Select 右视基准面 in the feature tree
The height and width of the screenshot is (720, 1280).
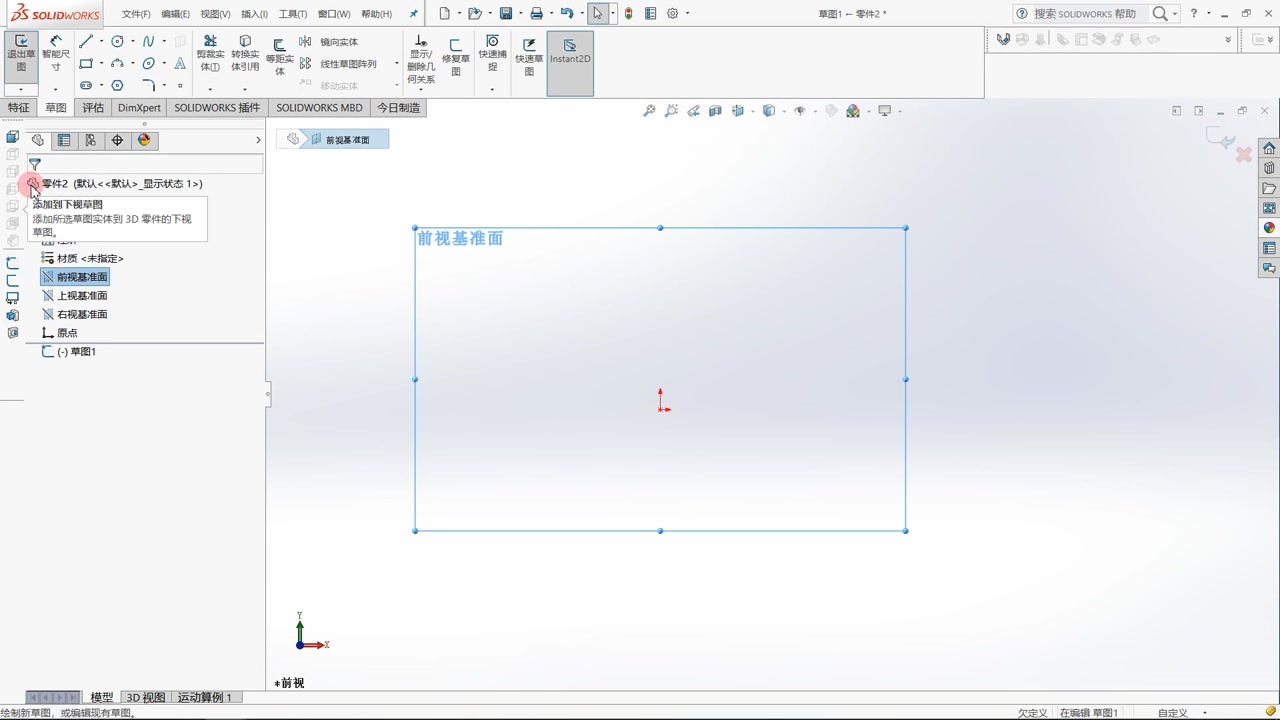pos(81,314)
